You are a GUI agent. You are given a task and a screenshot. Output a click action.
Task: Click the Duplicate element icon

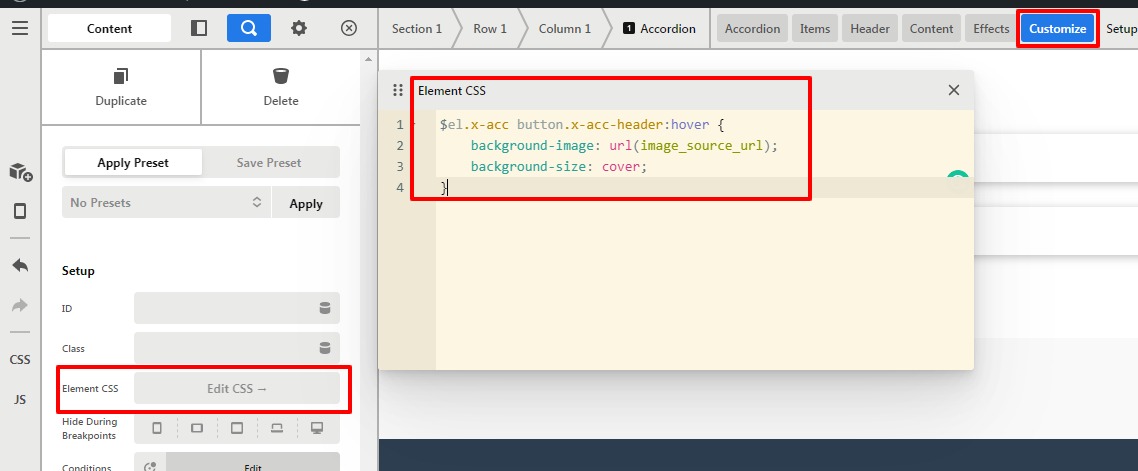[x=121, y=77]
